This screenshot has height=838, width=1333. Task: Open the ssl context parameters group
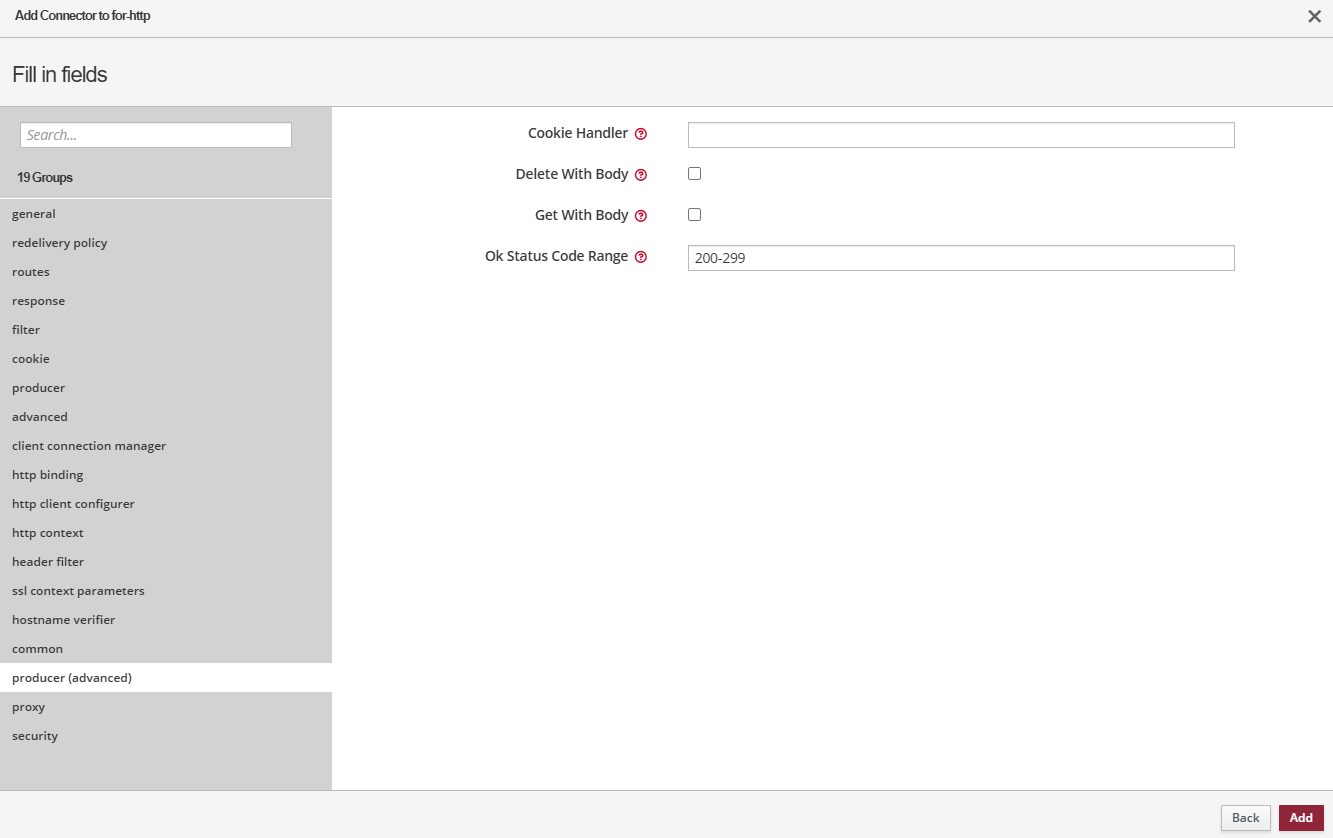tap(78, 591)
